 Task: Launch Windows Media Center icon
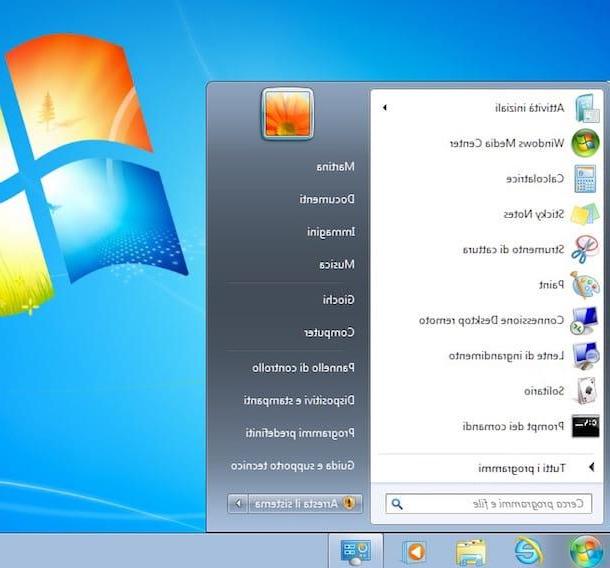click(585, 143)
